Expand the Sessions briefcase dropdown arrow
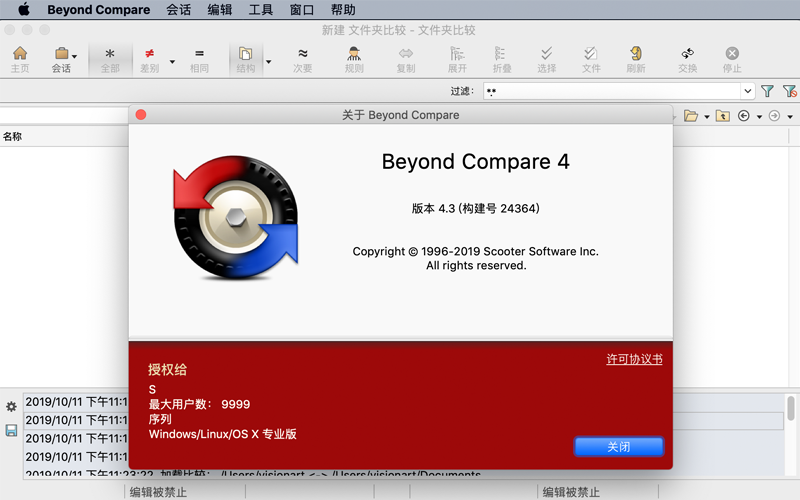The height and width of the screenshot is (500, 800). tap(74, 56)
